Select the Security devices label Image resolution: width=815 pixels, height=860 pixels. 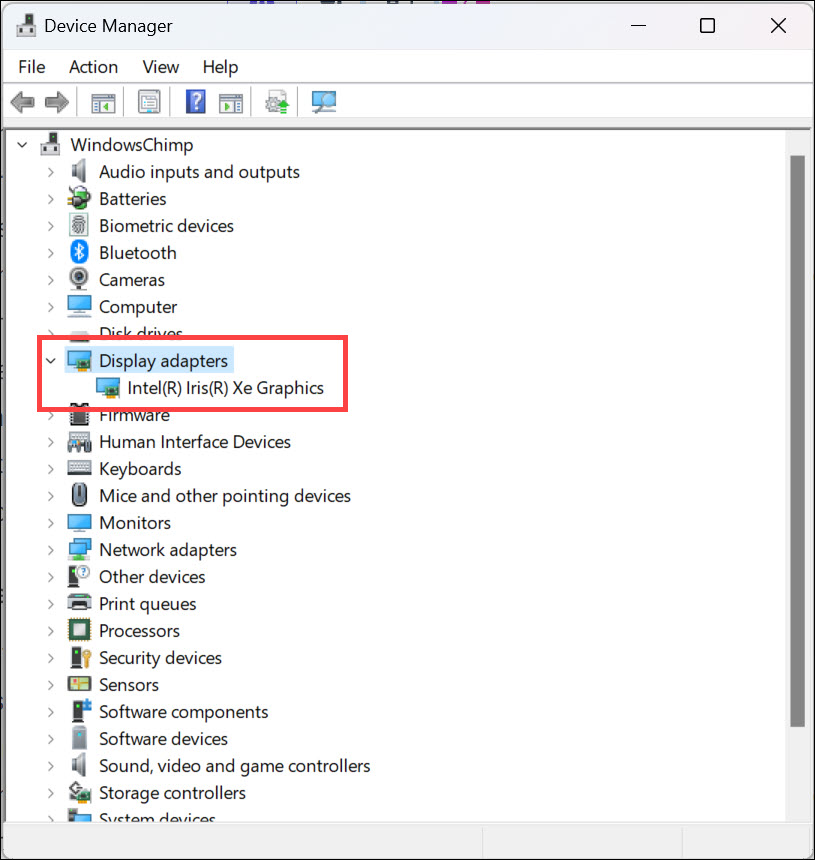160,658
